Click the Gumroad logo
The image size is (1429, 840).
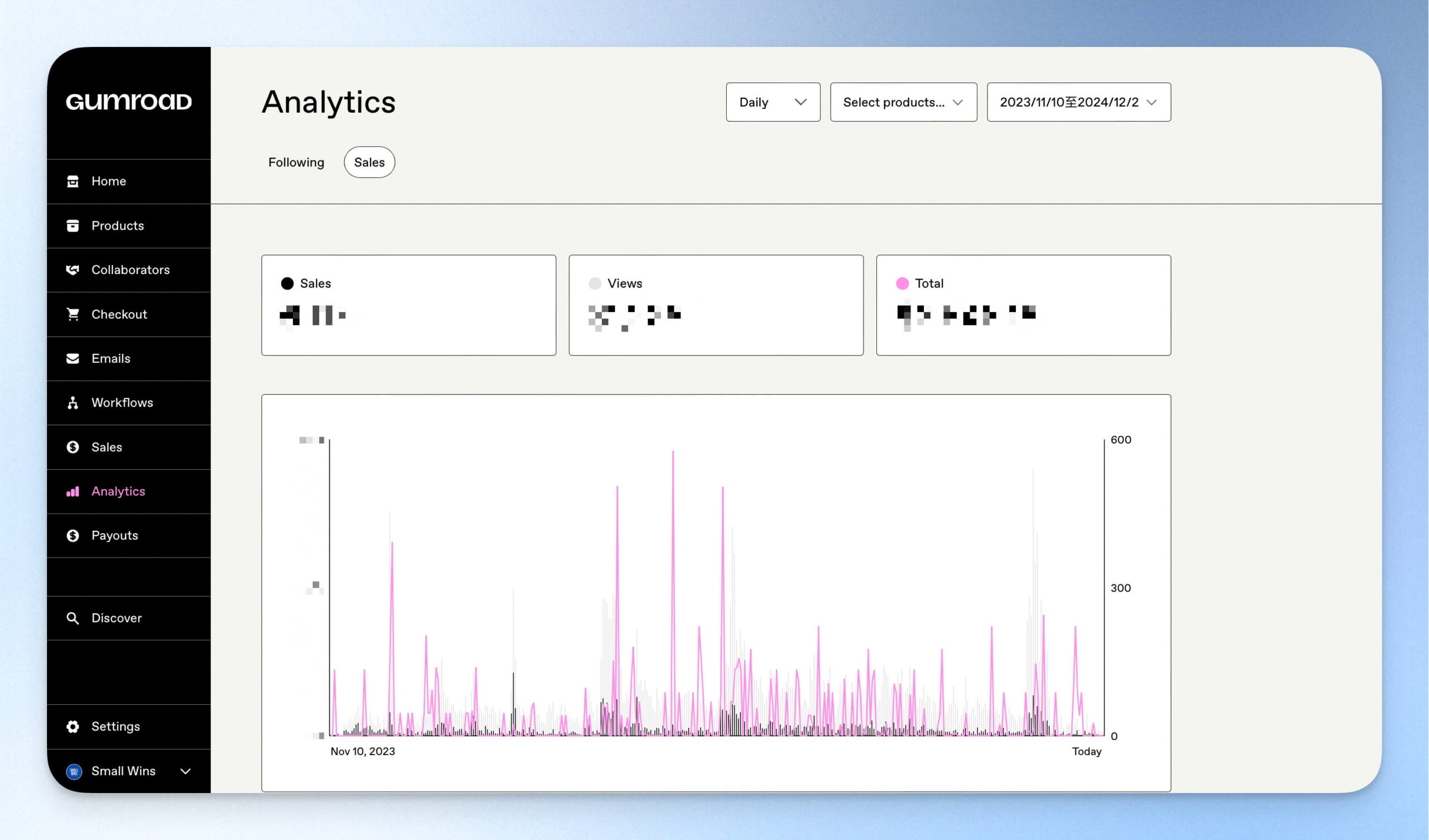point(129,102)
